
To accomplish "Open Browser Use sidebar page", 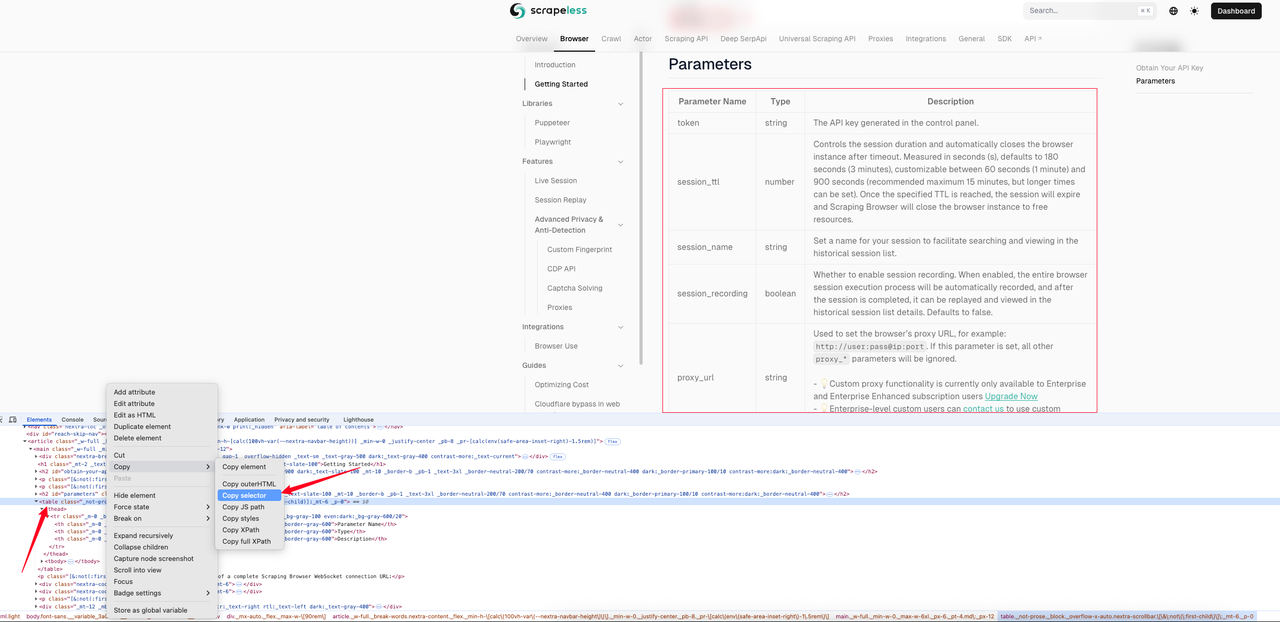I will coord(556,346).
